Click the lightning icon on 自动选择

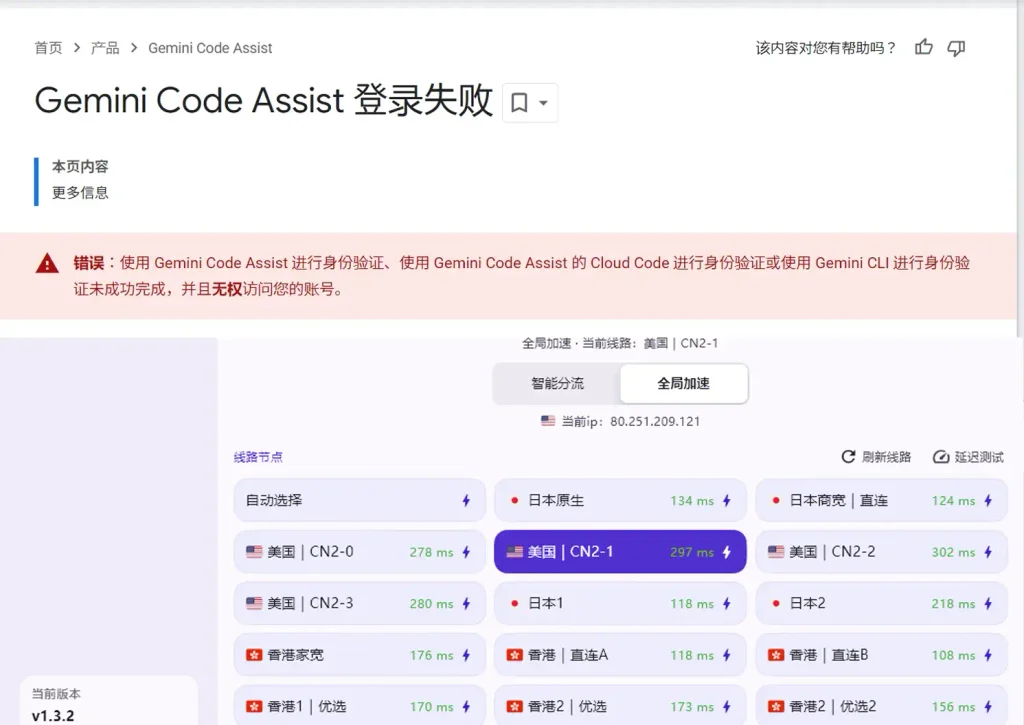coord(466,500)
